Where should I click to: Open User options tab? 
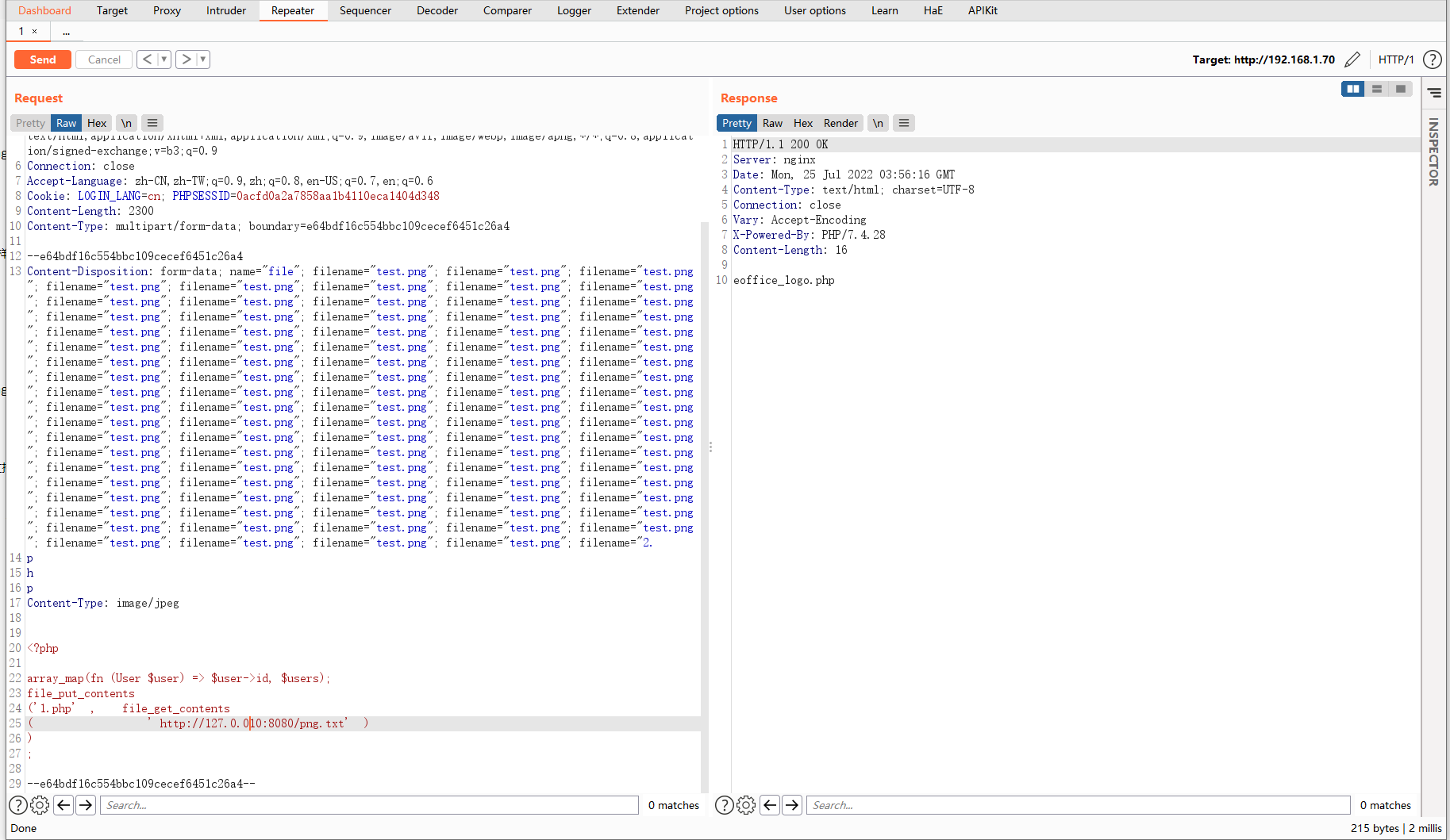click(815, 10)
